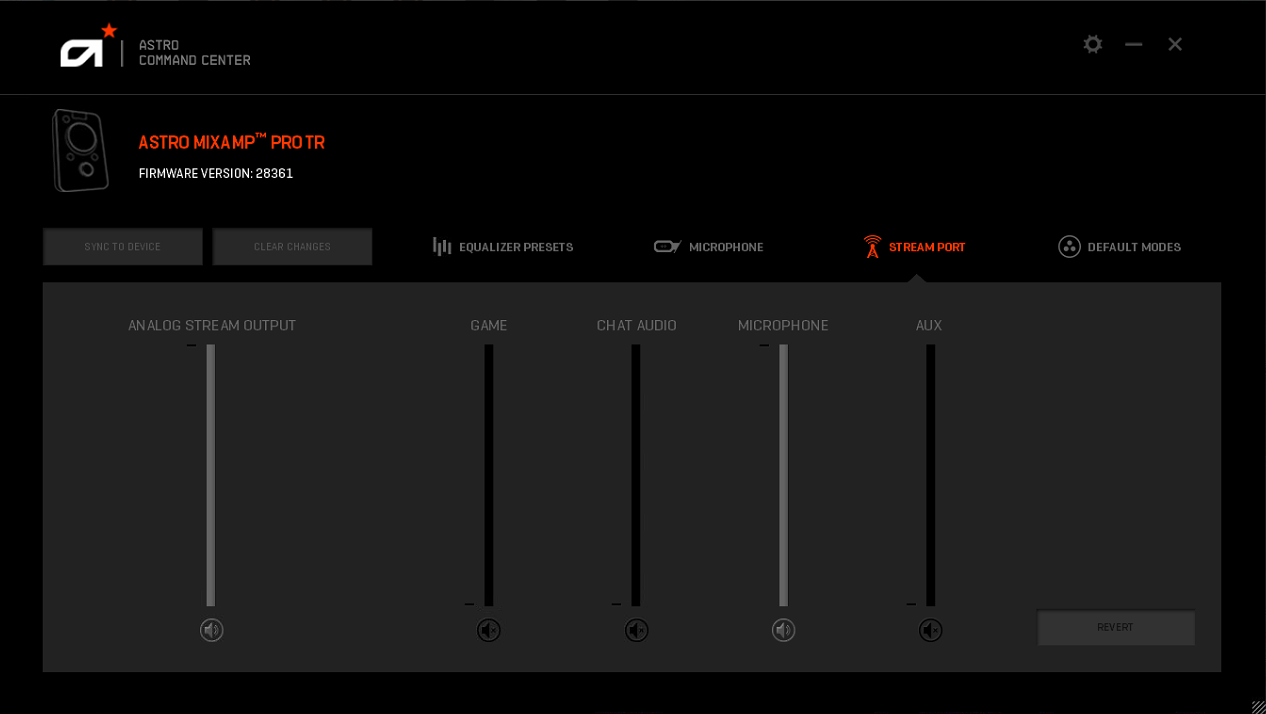Click the Default Modes circle icon
This screenshot has width=1266, height=714.
[x=1069, y=246]
